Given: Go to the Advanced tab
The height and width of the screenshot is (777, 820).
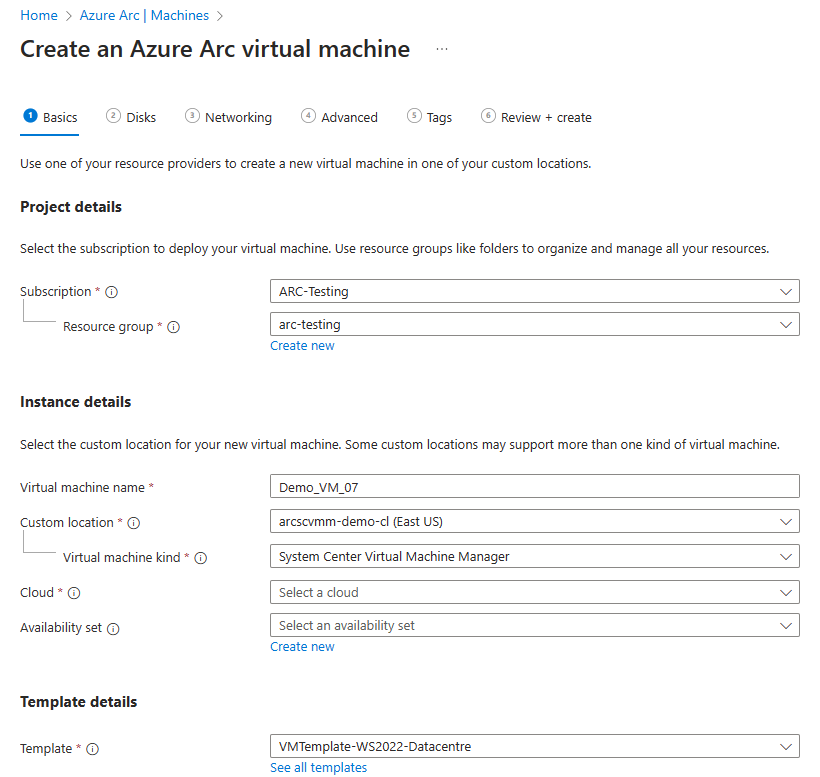Looking at the screenshot, I should [x=339, y=117].
